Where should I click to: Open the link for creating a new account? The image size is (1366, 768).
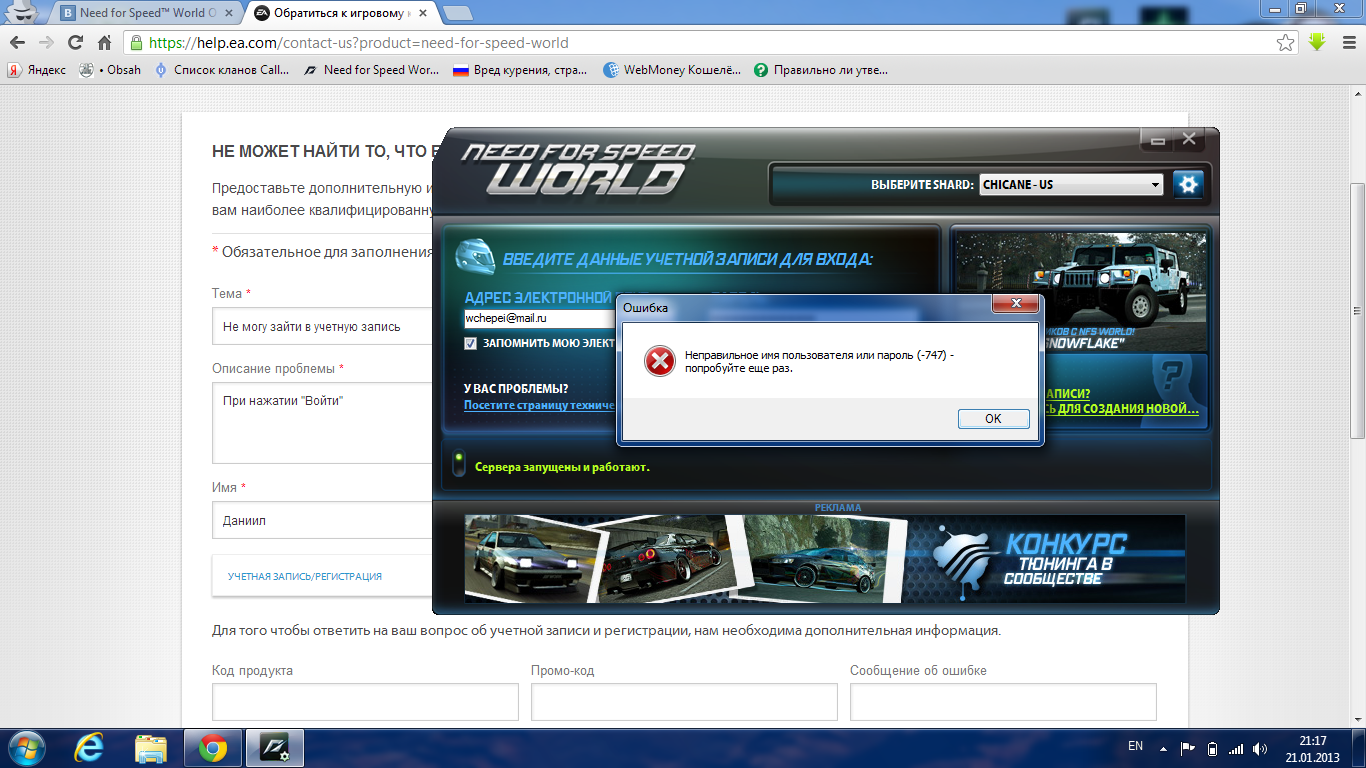pyautogui.click(x=1122, y=409)
